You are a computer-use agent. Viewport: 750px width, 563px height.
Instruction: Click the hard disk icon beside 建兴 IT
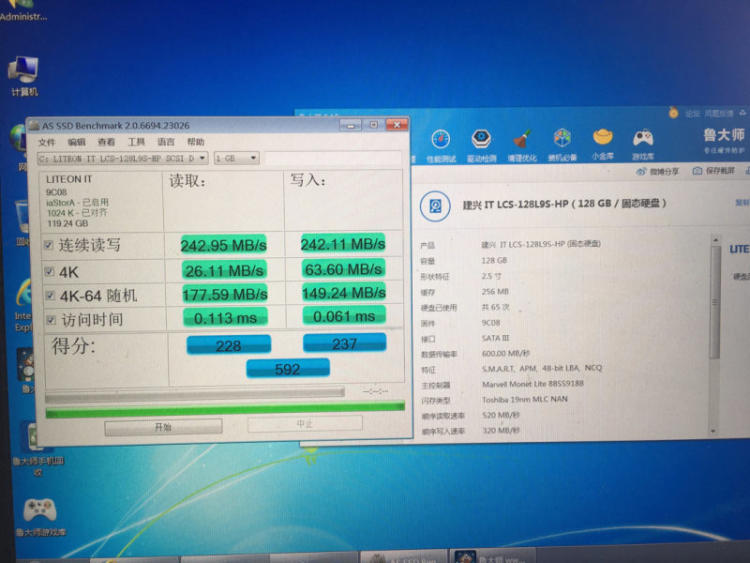(x=435, y=206)
